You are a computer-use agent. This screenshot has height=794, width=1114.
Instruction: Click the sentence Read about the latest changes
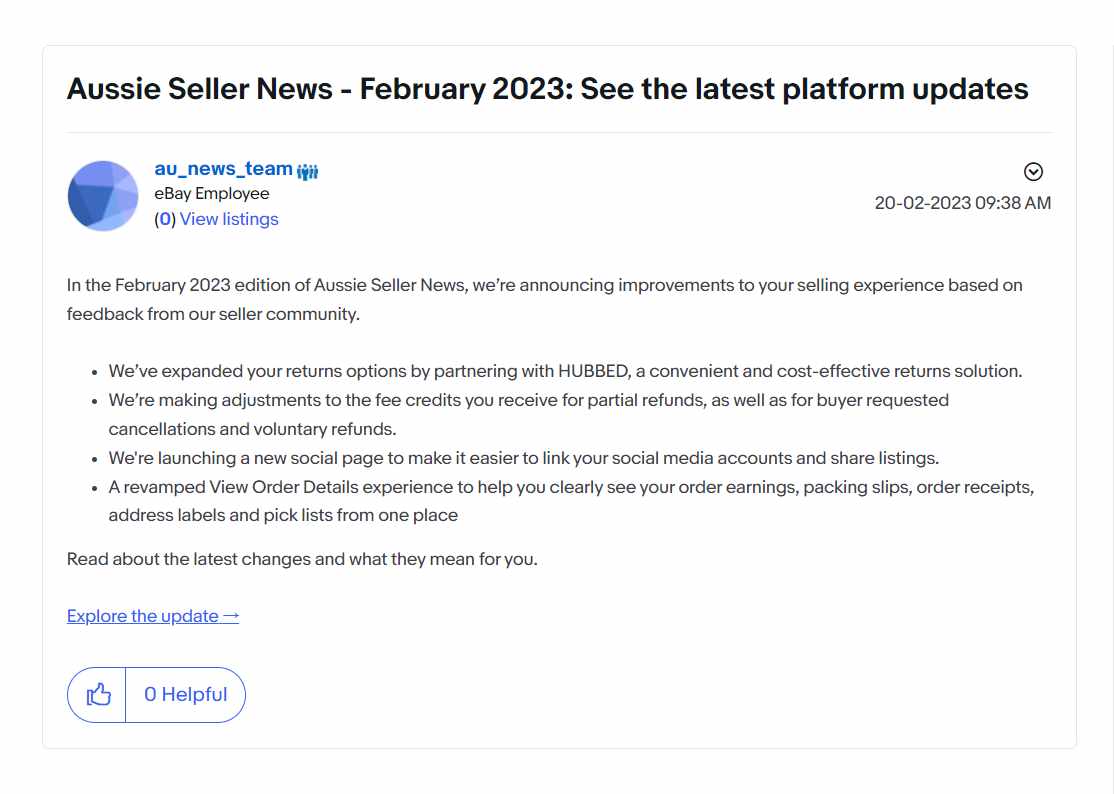point(302,560)
